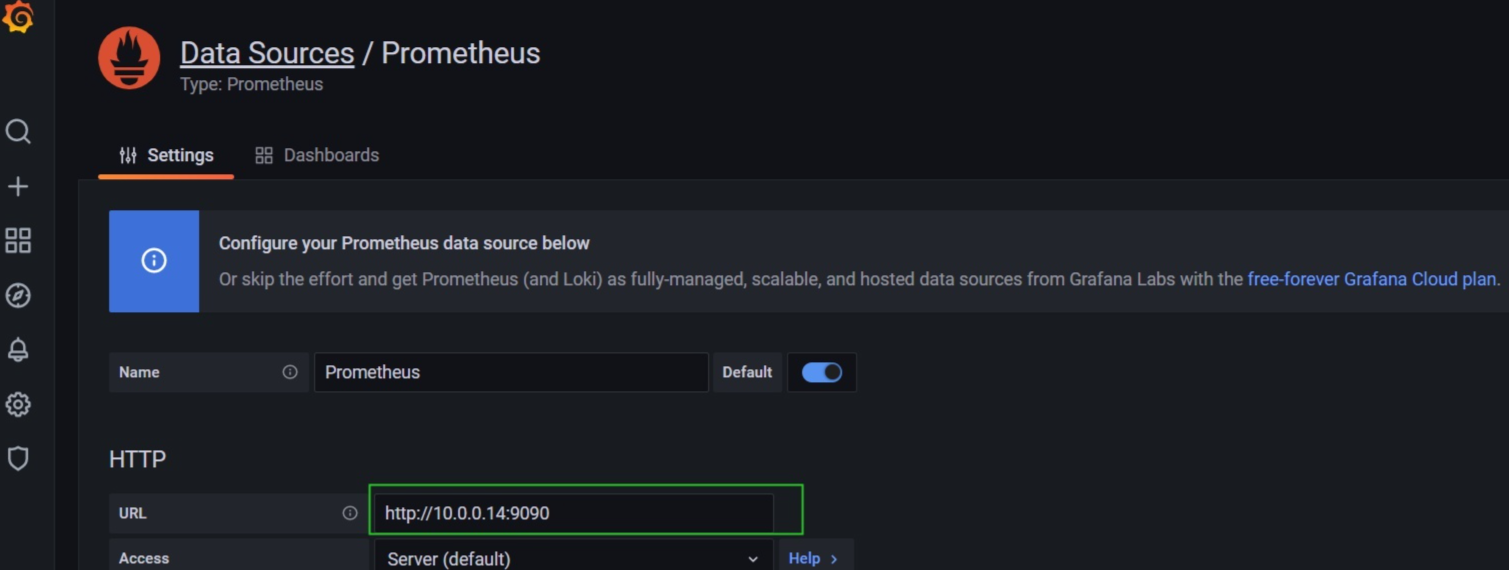Expand the Access Help section

point(814,558)
